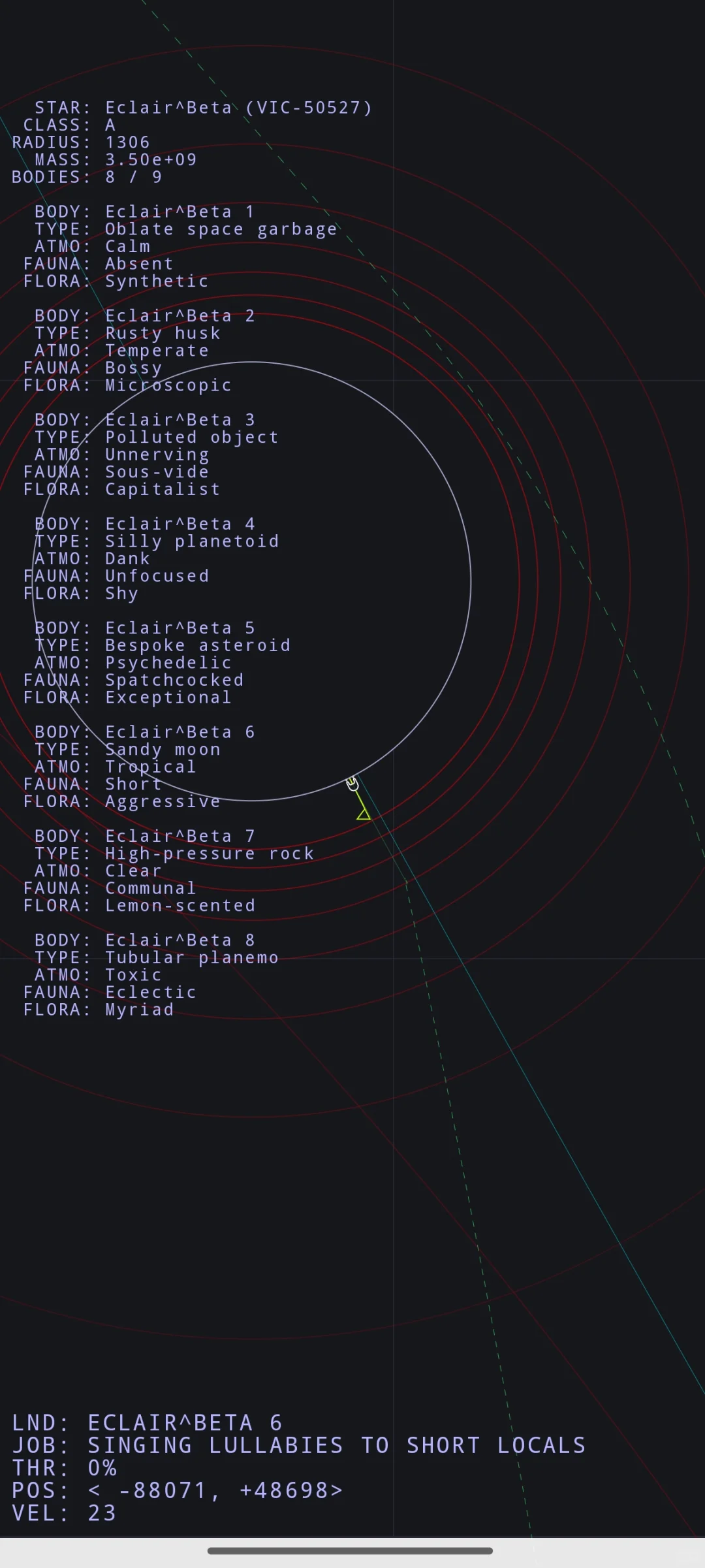This screenshot has height=1568, width=705.
Task: Select the body entry Eclair^Beta 8
Action: tap(180, 940)
